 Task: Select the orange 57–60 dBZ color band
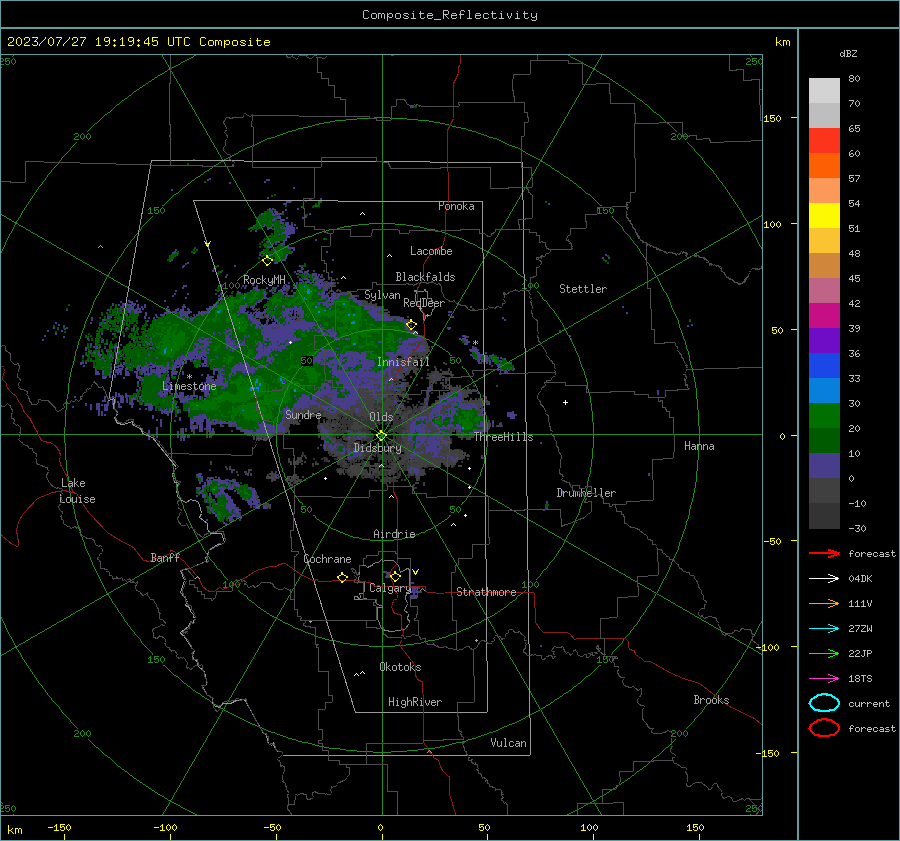coord(824,166)
